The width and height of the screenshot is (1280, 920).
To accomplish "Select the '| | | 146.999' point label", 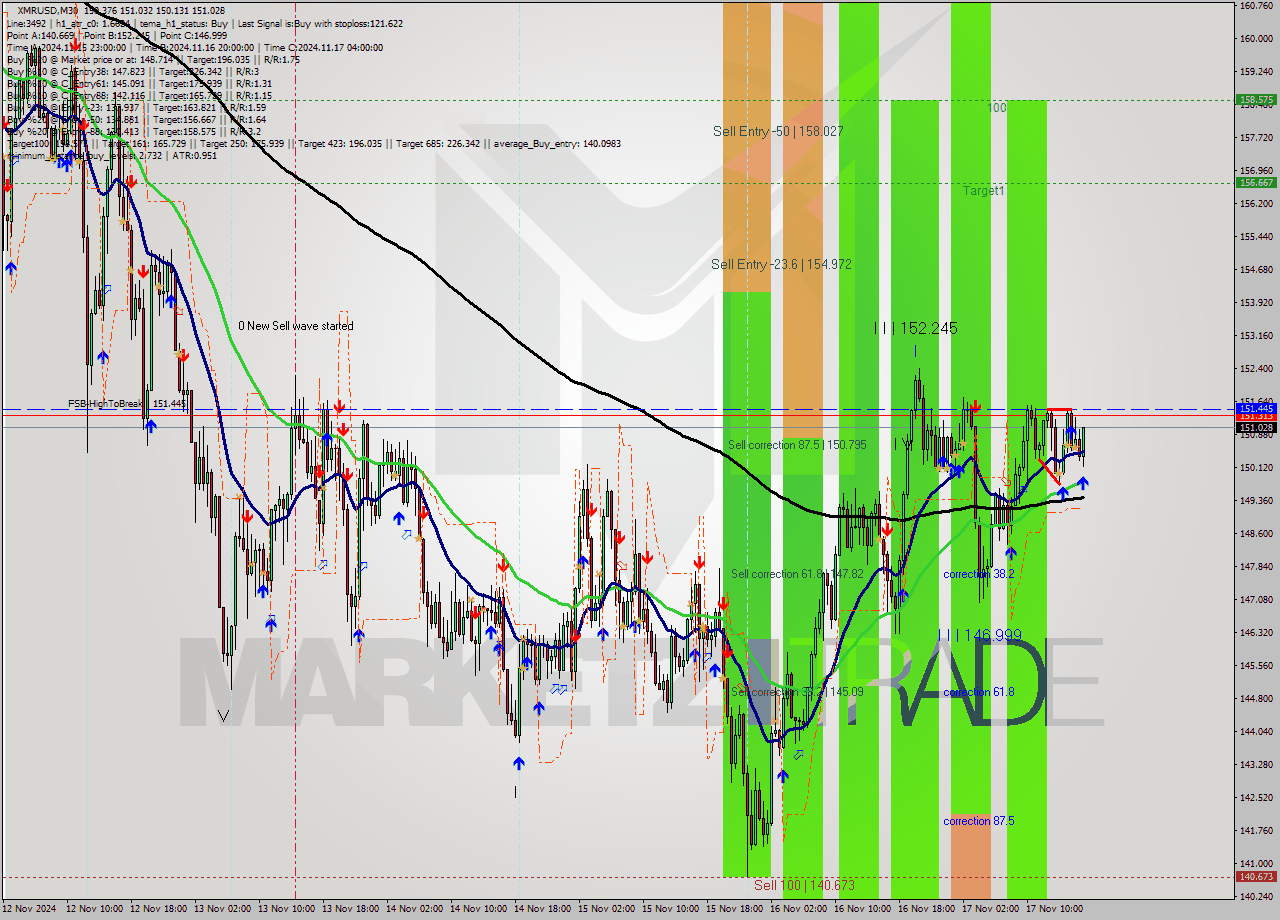I will click(x=980, y=635).
